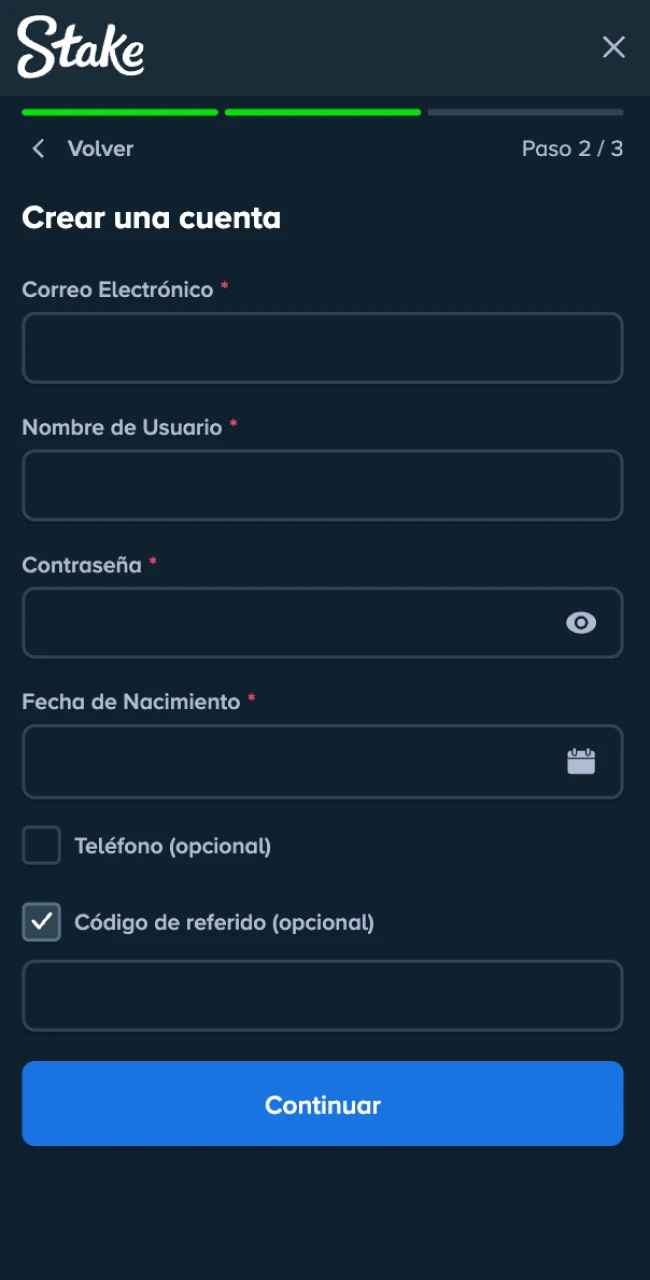Click the Stake logo

pos(80,47)
